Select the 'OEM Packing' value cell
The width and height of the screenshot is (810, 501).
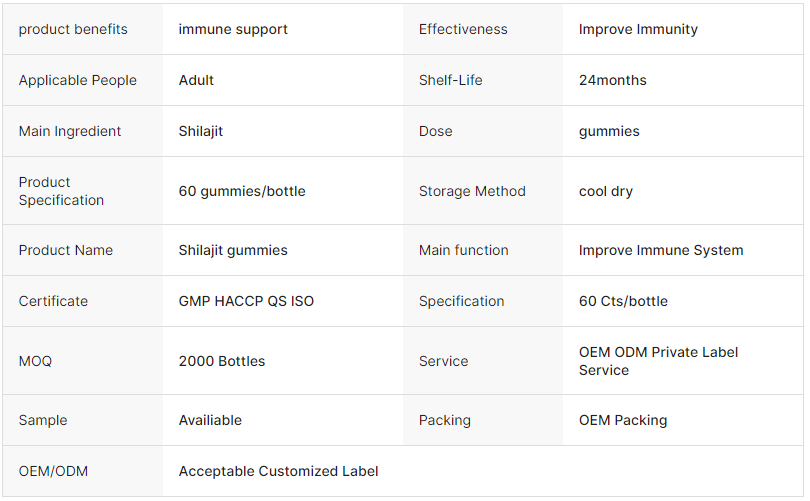(623, 420)
